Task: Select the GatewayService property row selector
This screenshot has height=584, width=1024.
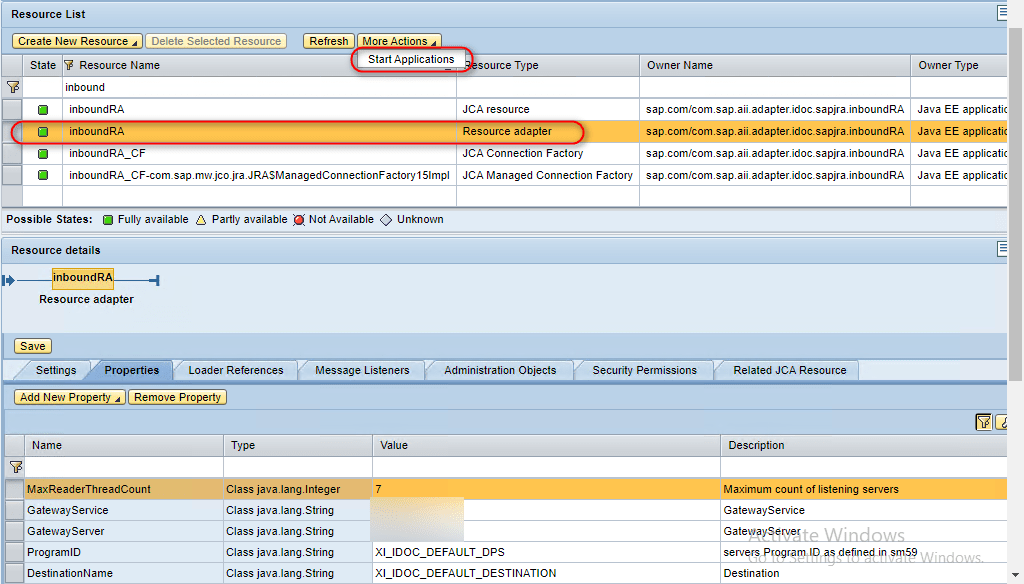Action: [x=14, y=511]
